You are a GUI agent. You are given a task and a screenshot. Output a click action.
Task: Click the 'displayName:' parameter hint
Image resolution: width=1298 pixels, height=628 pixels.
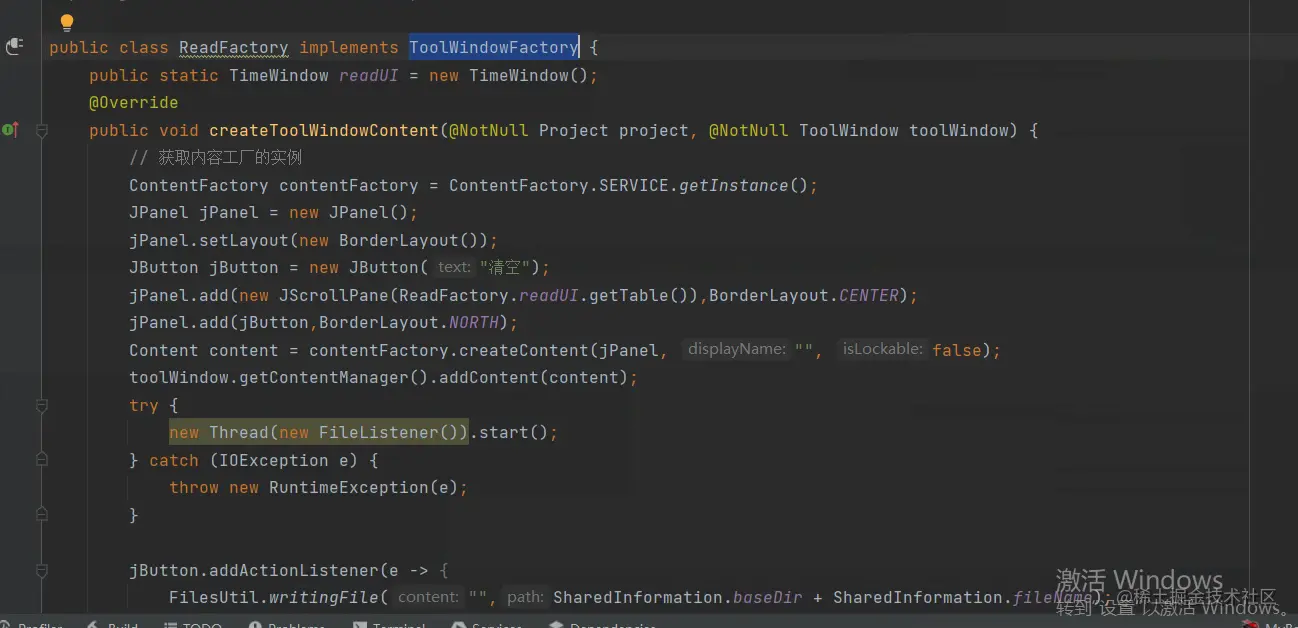737,349
